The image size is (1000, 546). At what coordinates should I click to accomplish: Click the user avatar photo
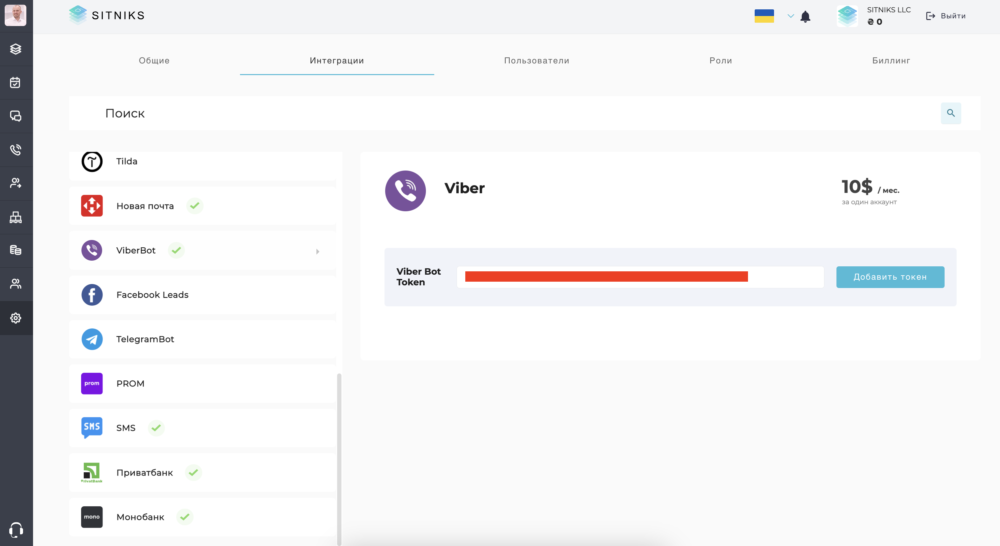pos(15,15)
